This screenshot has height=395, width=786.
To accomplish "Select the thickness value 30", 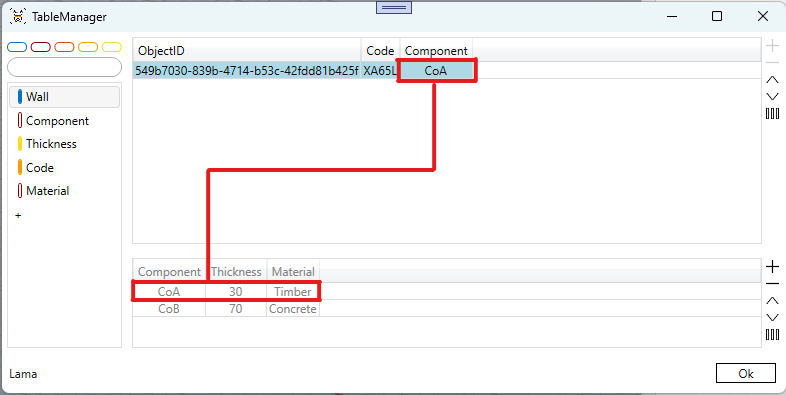I will click(236, 291).
